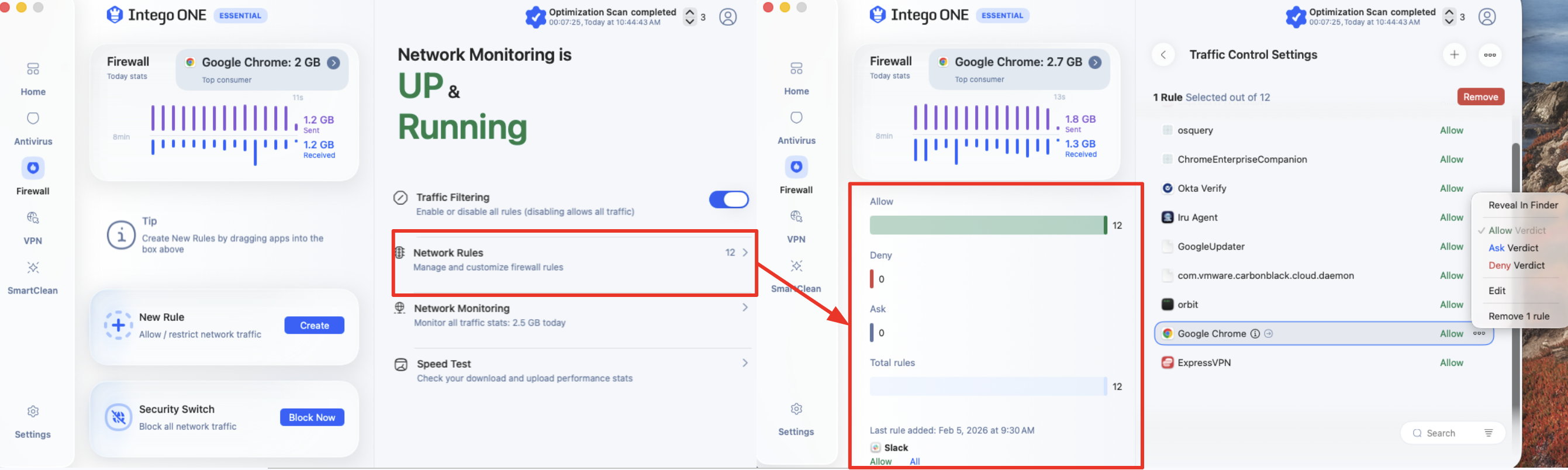1568x470 pixels.
Task: Open the three-dot menu on Google Chrome rule
Action: coord(1479,334)
